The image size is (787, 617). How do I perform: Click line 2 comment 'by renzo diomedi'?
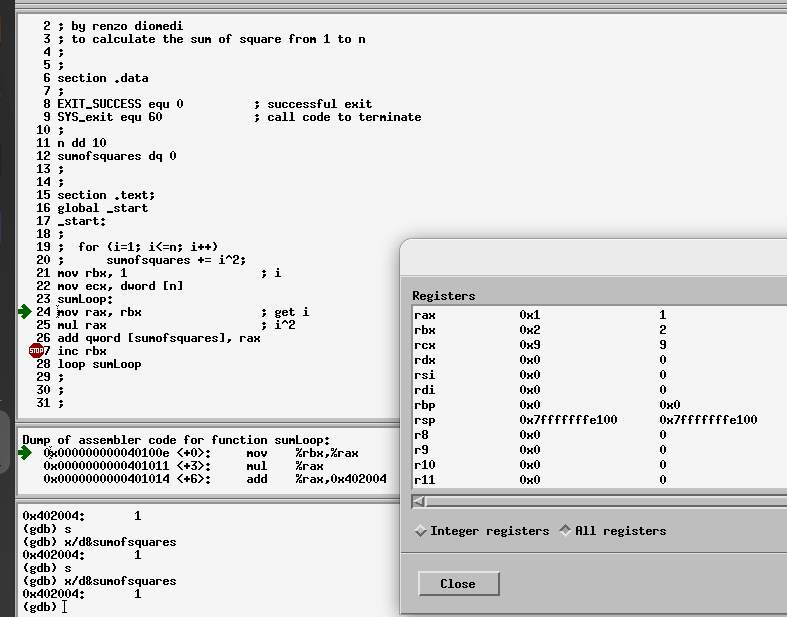point(127,26)
